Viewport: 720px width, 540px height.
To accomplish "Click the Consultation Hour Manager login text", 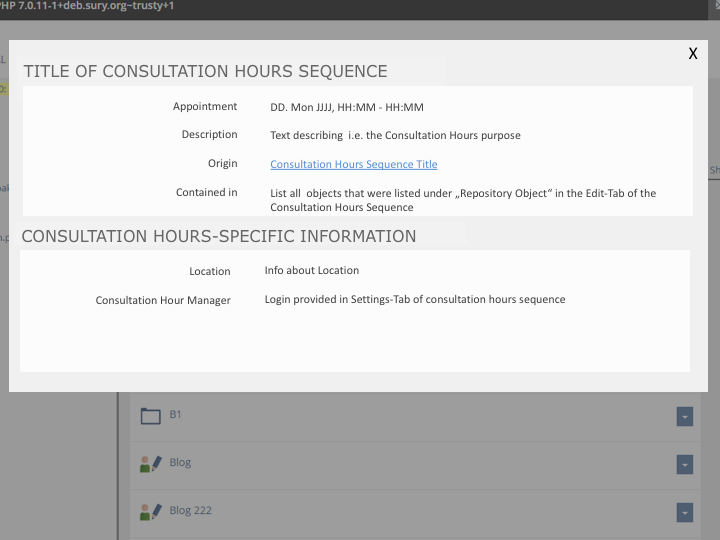I will click(415, 299).
